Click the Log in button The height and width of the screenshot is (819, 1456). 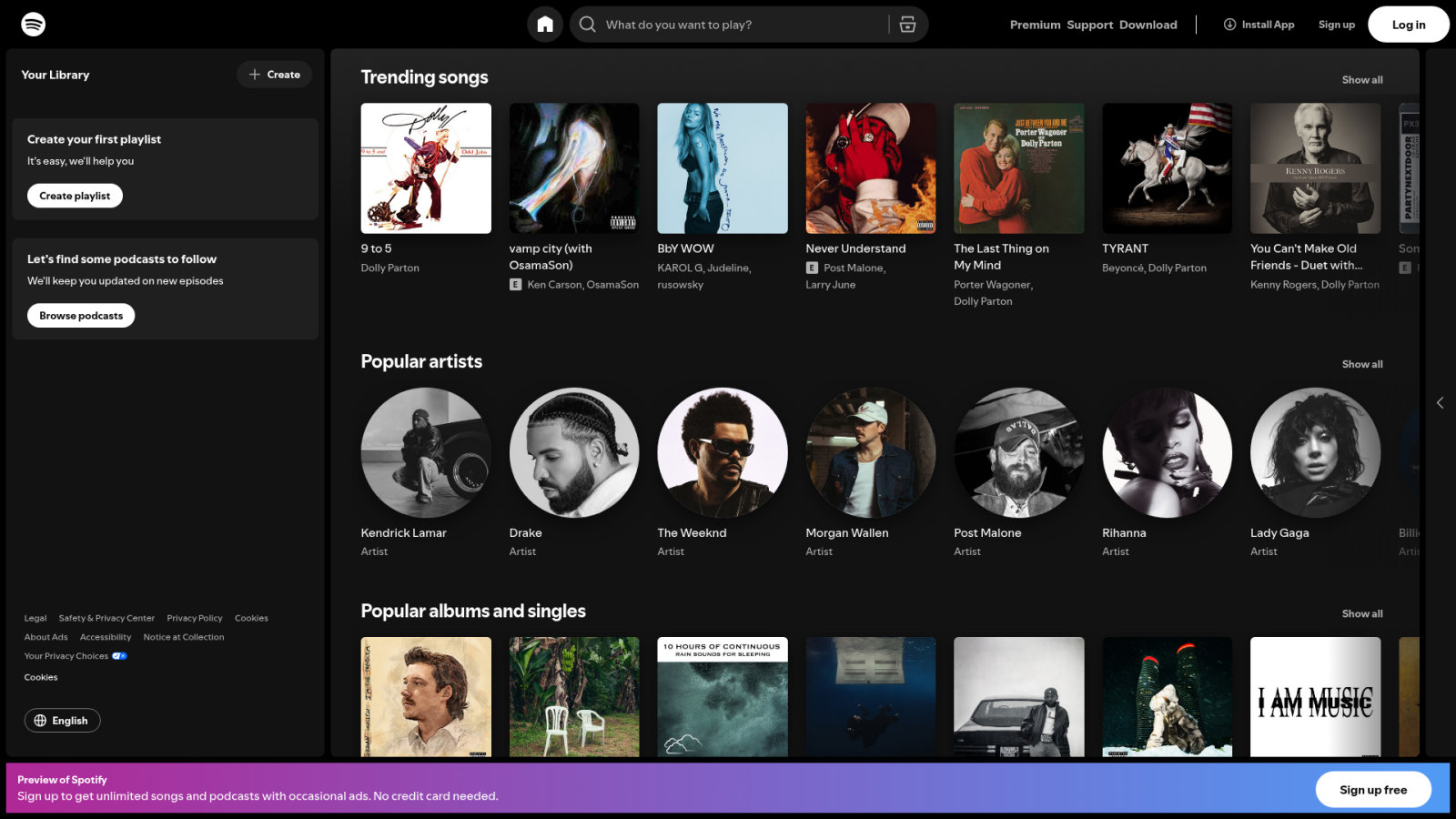pos(1409,25)
